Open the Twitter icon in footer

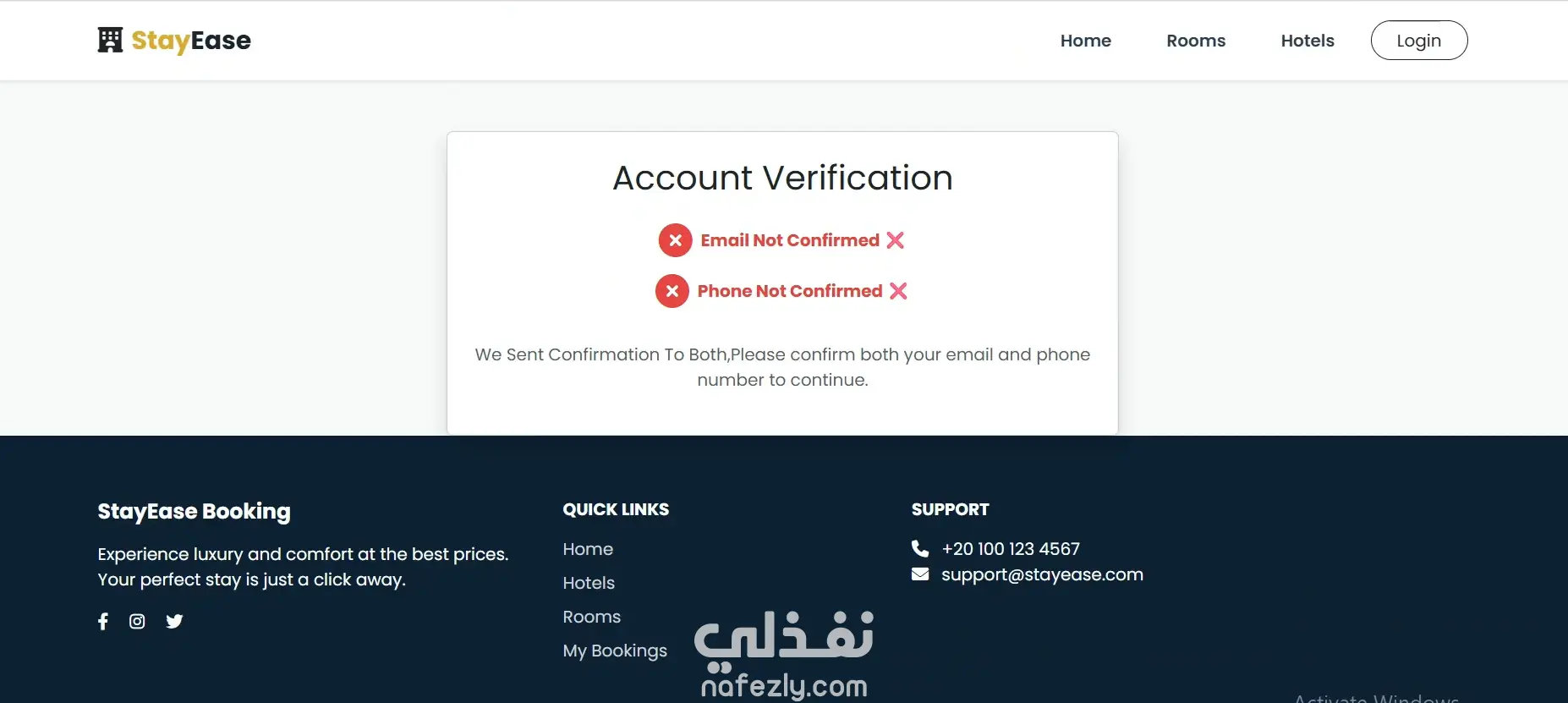(x=174, y=622)
